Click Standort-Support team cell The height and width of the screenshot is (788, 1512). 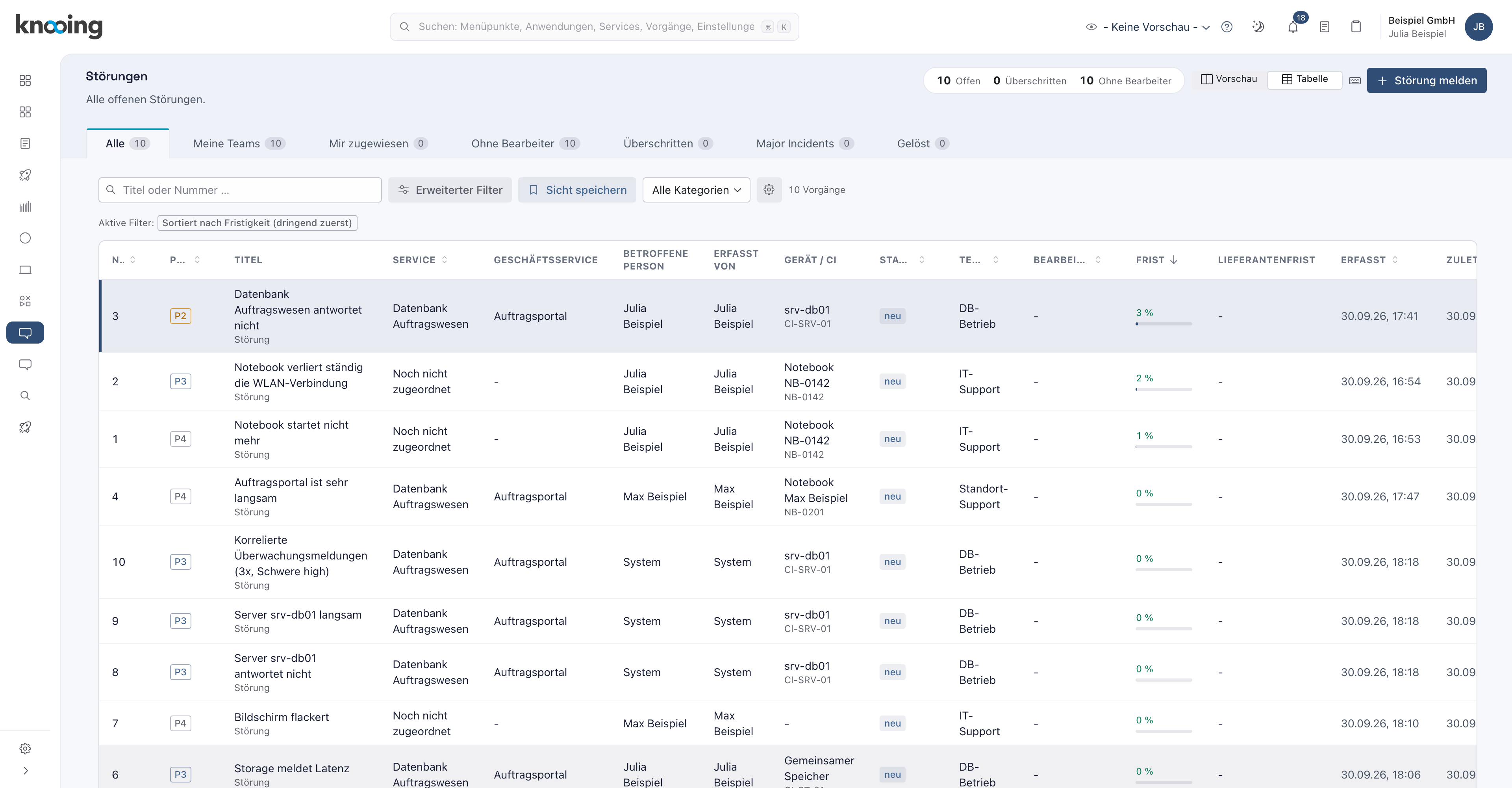(x=983, y=496)
